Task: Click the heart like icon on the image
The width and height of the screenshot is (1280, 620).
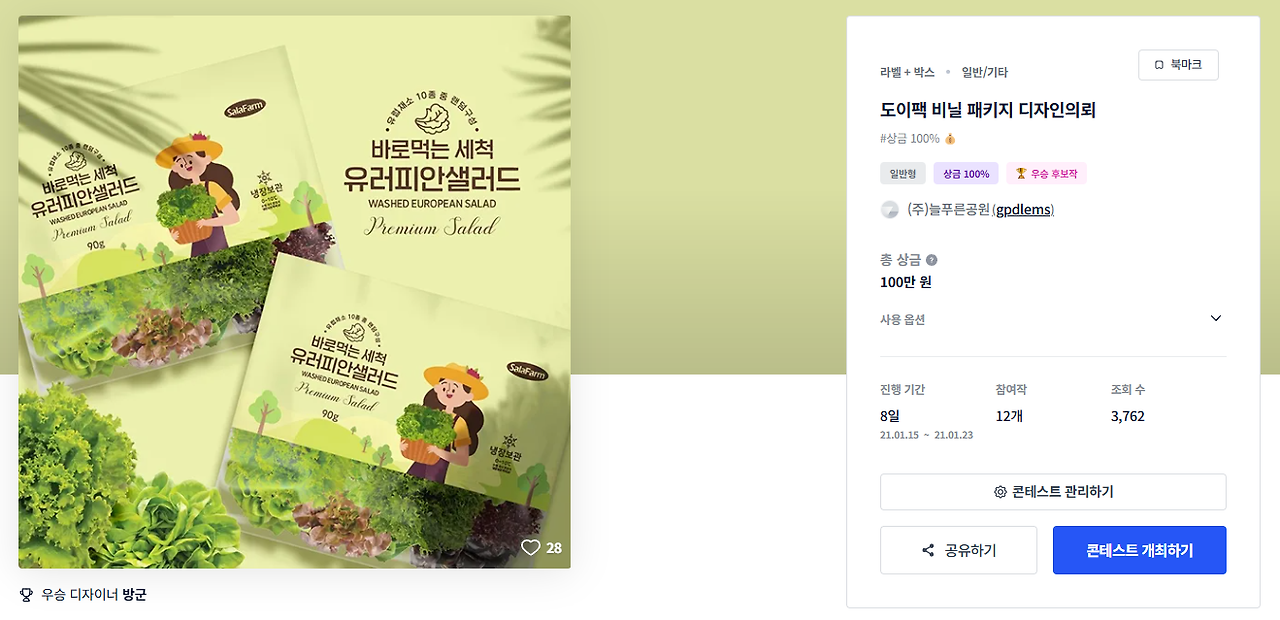Action: click(x=530, y=548)
